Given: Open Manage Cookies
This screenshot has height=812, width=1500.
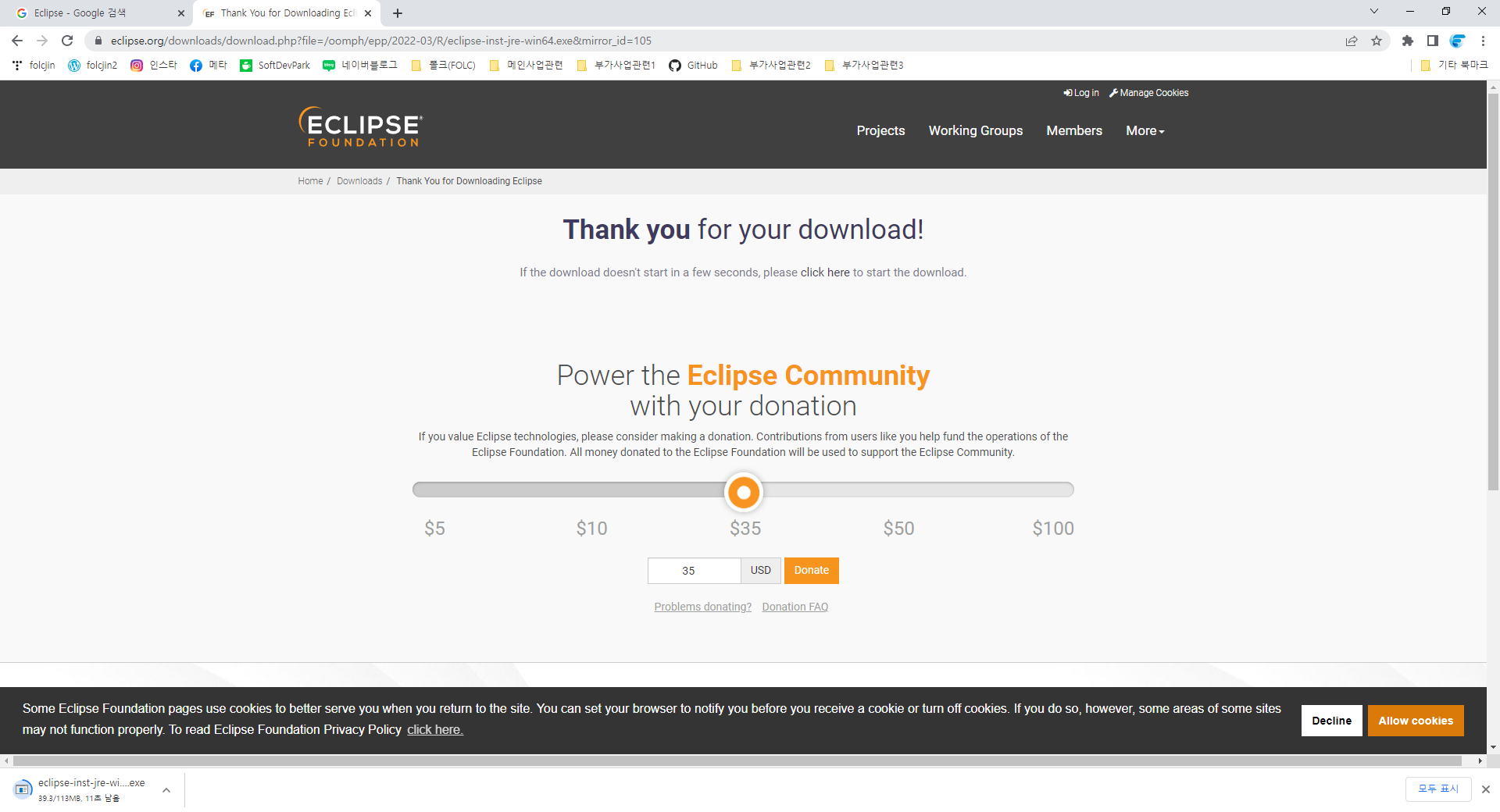Looking at the screenshot, I should tap(1149, 93).
